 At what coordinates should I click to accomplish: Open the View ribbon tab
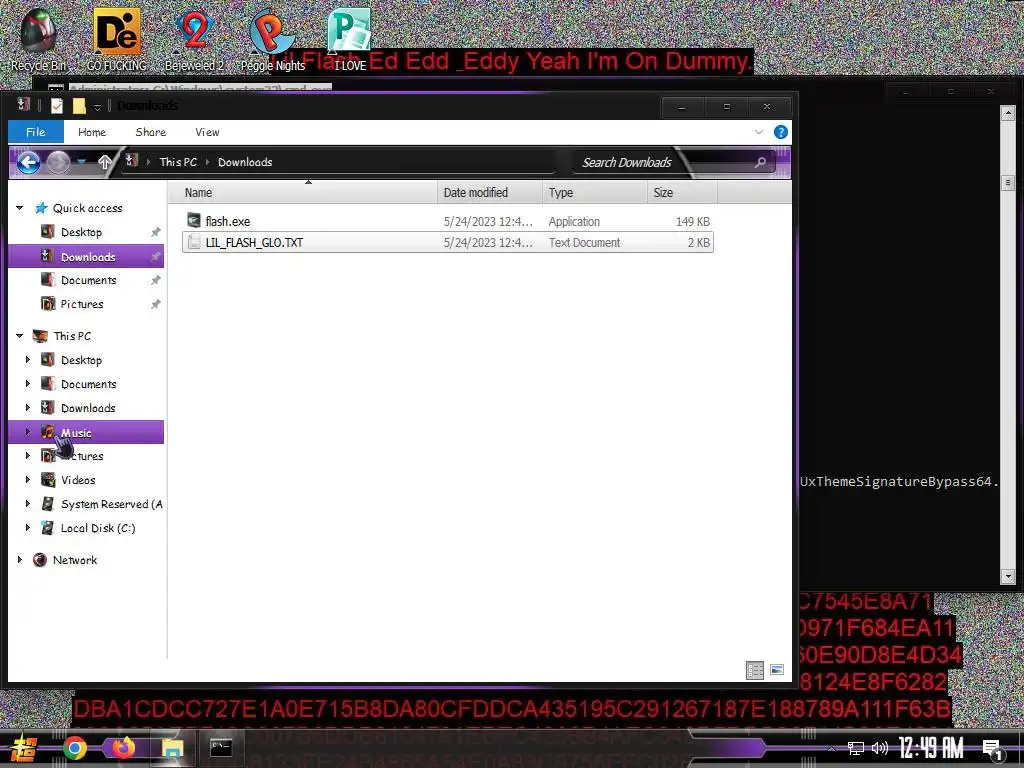pyautogui.click(x=207, y=132)
